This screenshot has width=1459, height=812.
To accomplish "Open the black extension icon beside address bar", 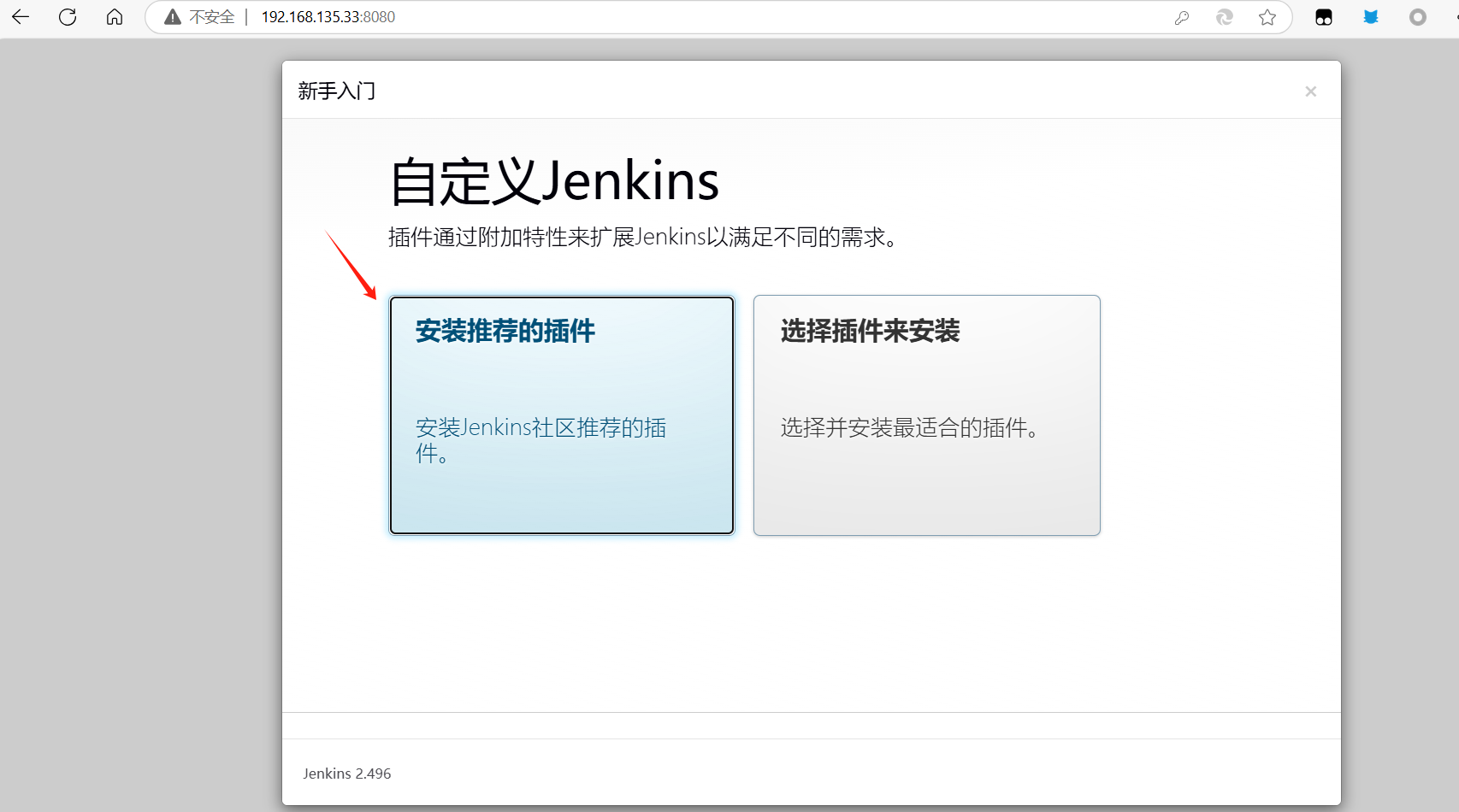I will pos(1323,16).
